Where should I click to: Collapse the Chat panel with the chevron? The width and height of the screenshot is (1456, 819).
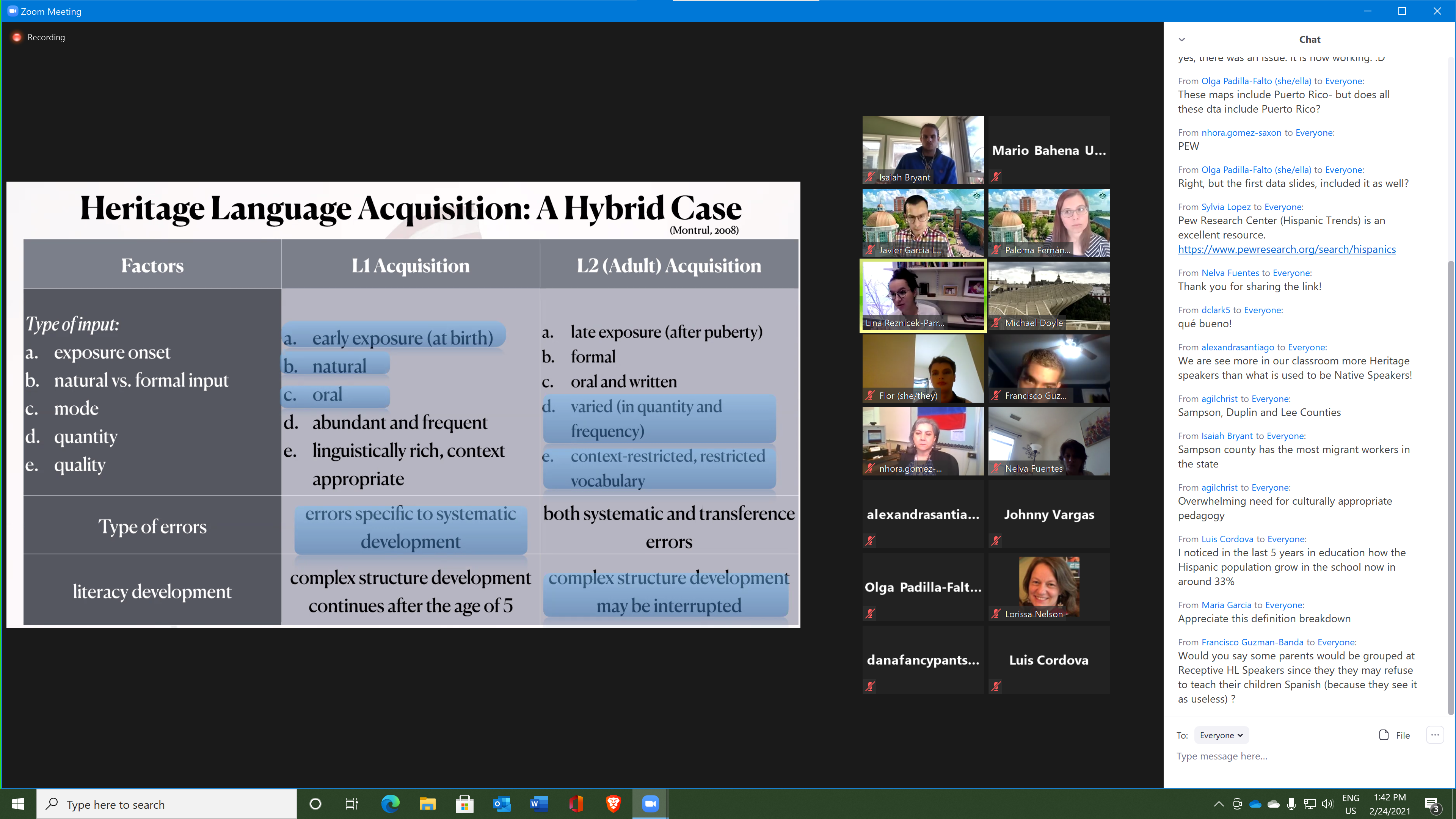pyautogui.click(x=1181, y=39)
